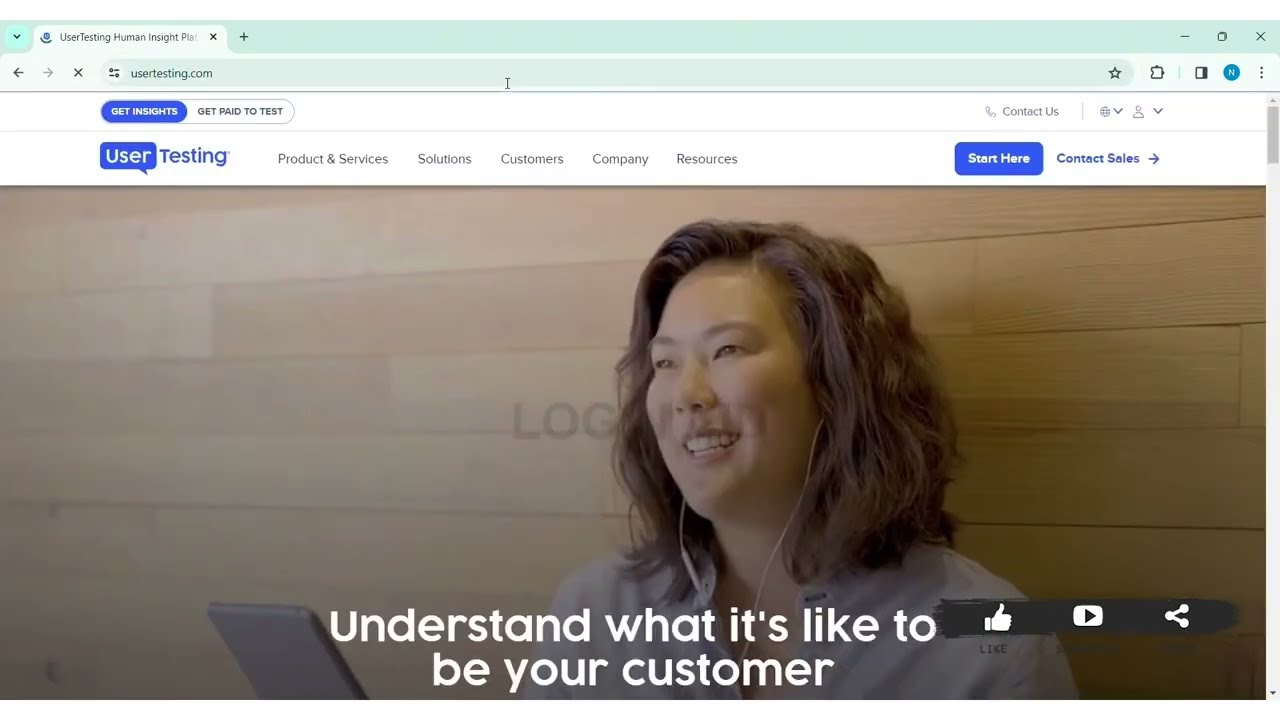1280x720 pixels.
Task: Click the Contact Sales link
Action: point(1108,158)
